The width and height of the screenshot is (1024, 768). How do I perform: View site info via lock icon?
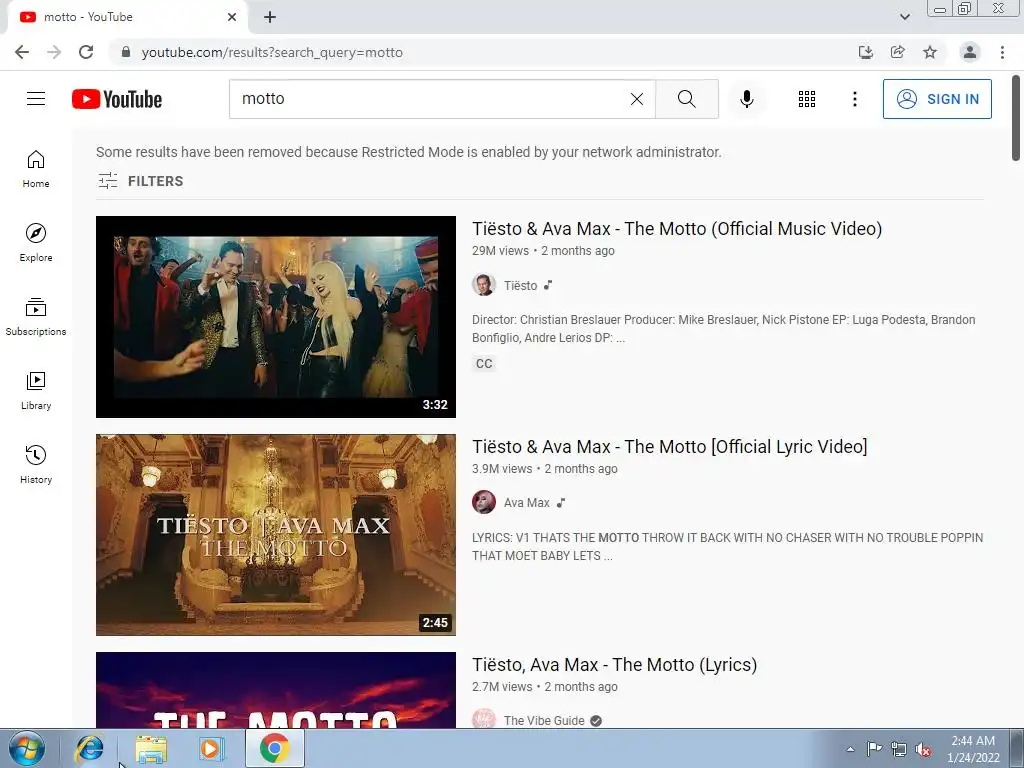[126, 52]
